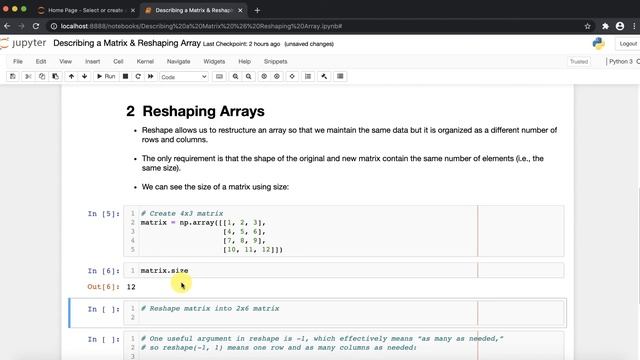Close the Describing a Matrix browser tab

[240, 10]
